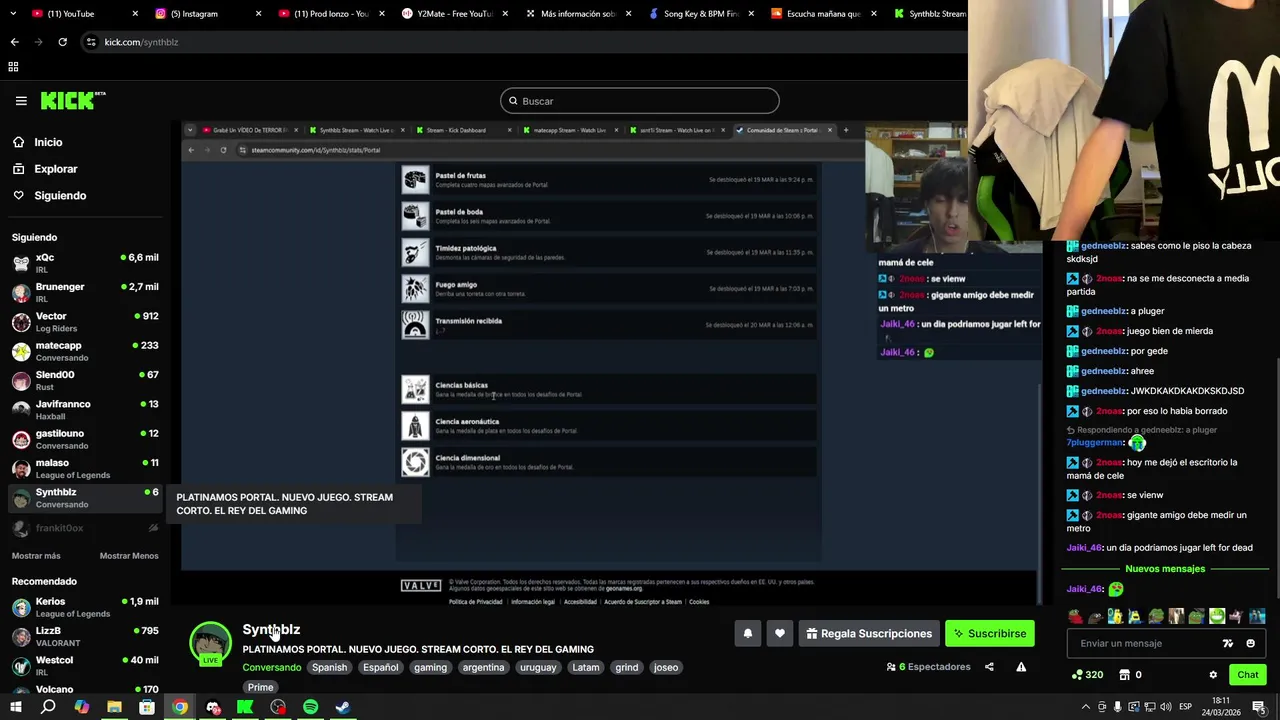Open the Kick logo home link
Viewport: 1280px width, 720px height.
[72, 100]
